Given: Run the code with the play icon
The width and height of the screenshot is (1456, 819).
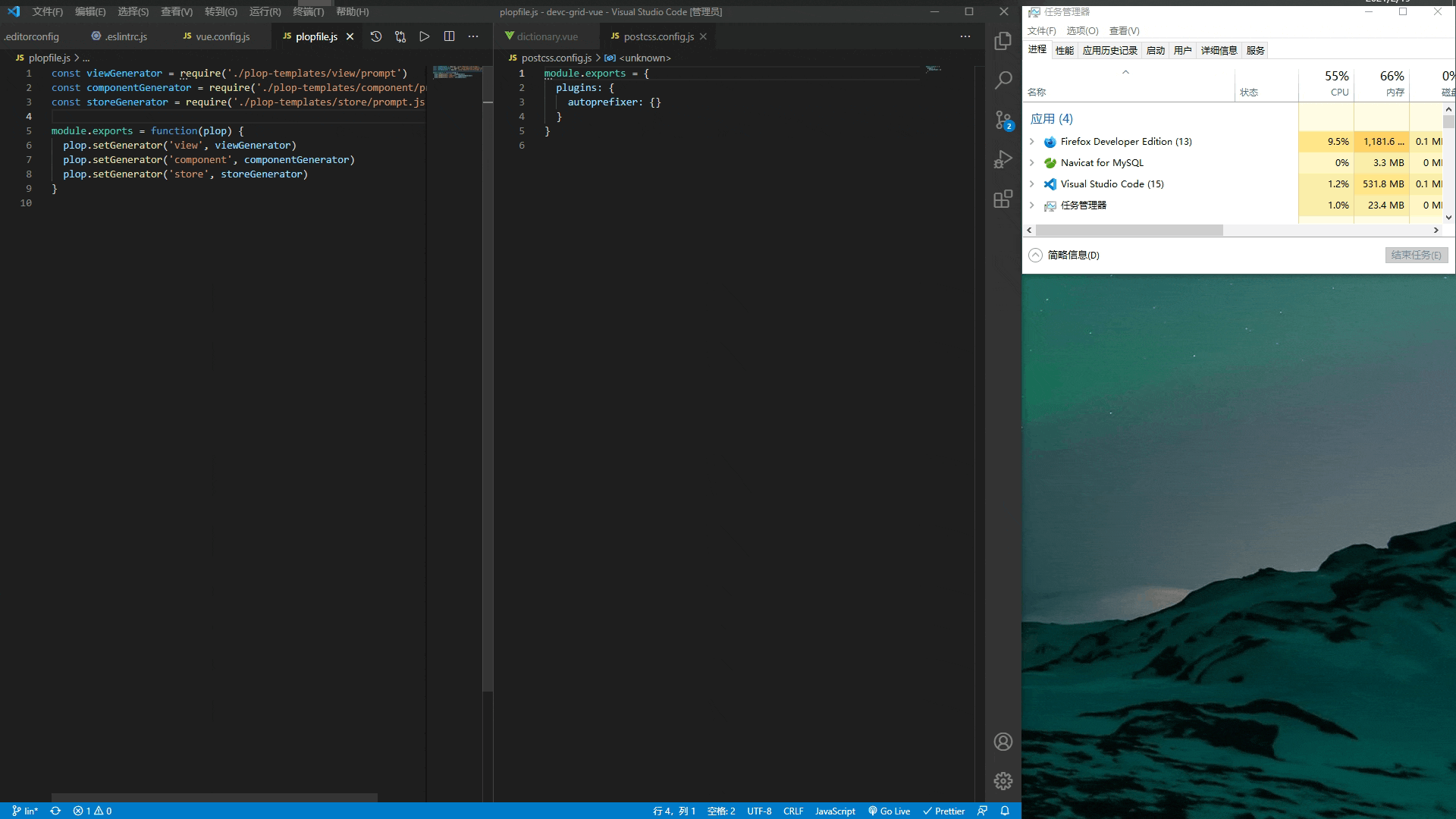Looking at the screenshot, I should point(425,36).
